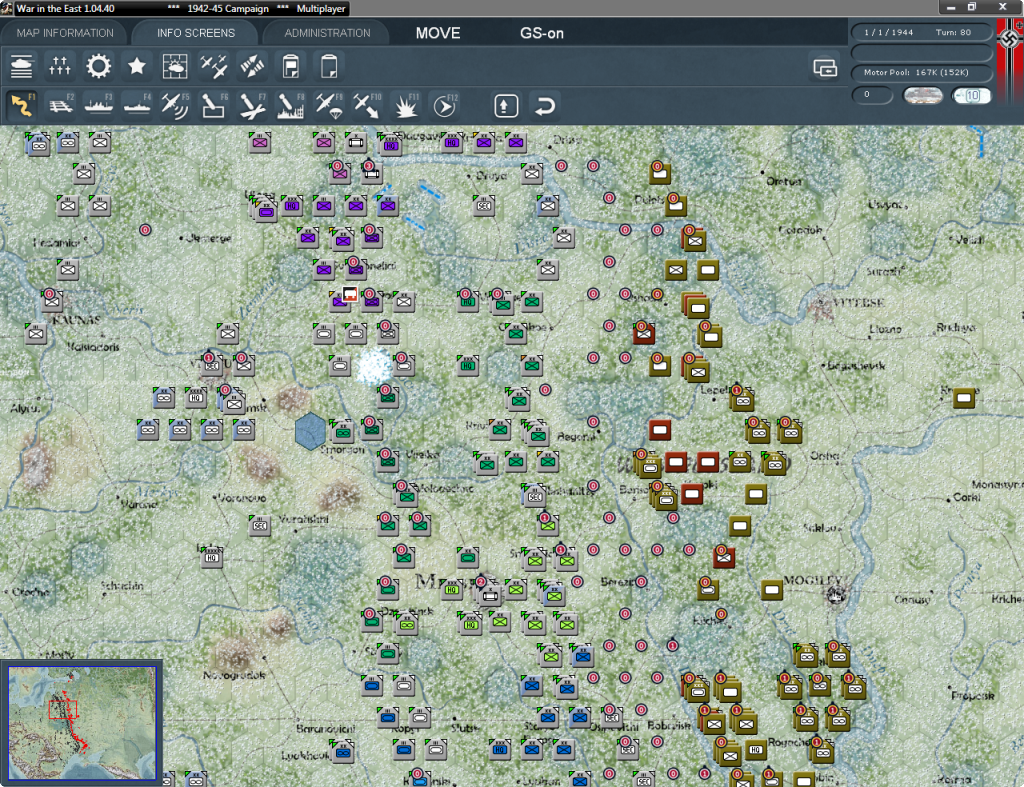1024x787 pixels.
Task: Select F8 Bomb city mode
Action: click(x=291, y=106)
